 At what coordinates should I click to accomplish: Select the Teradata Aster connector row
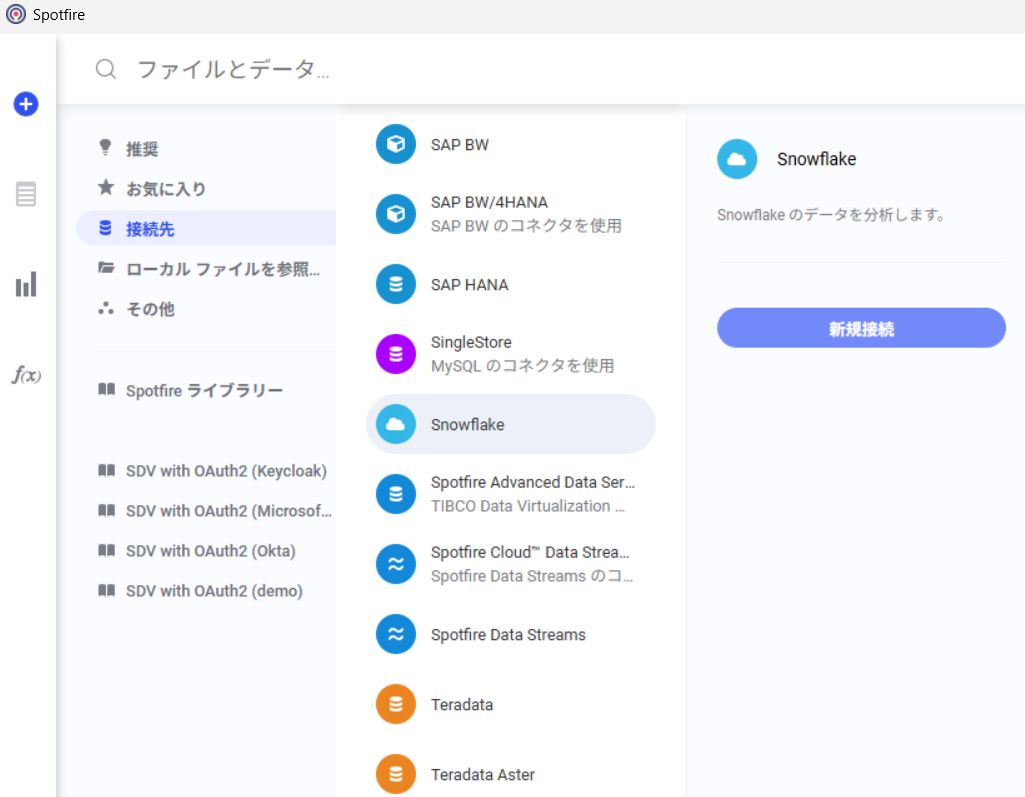click(511, 774)
